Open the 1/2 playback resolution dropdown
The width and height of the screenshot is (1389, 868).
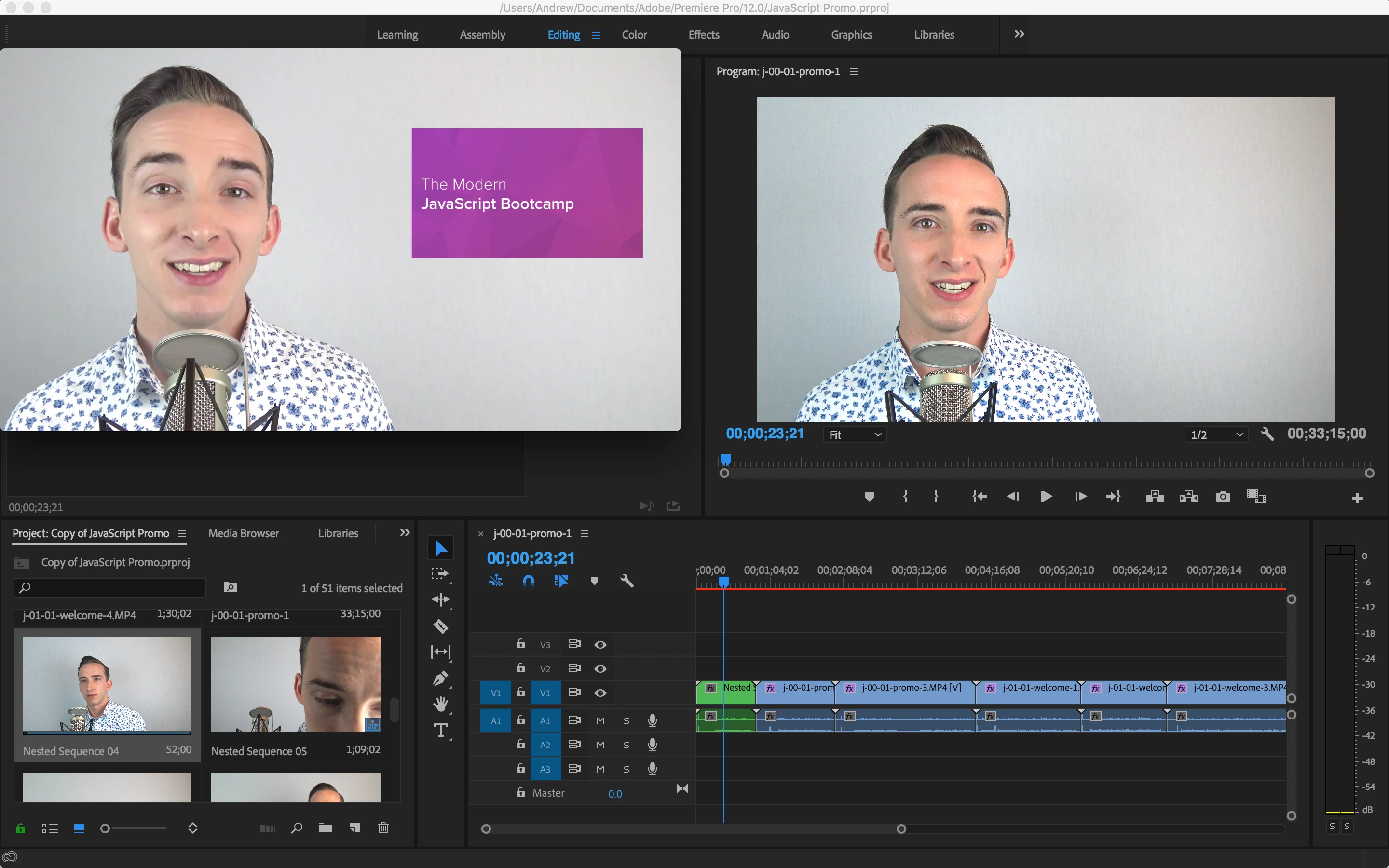pyautogui.click(x=1216, y=435)
